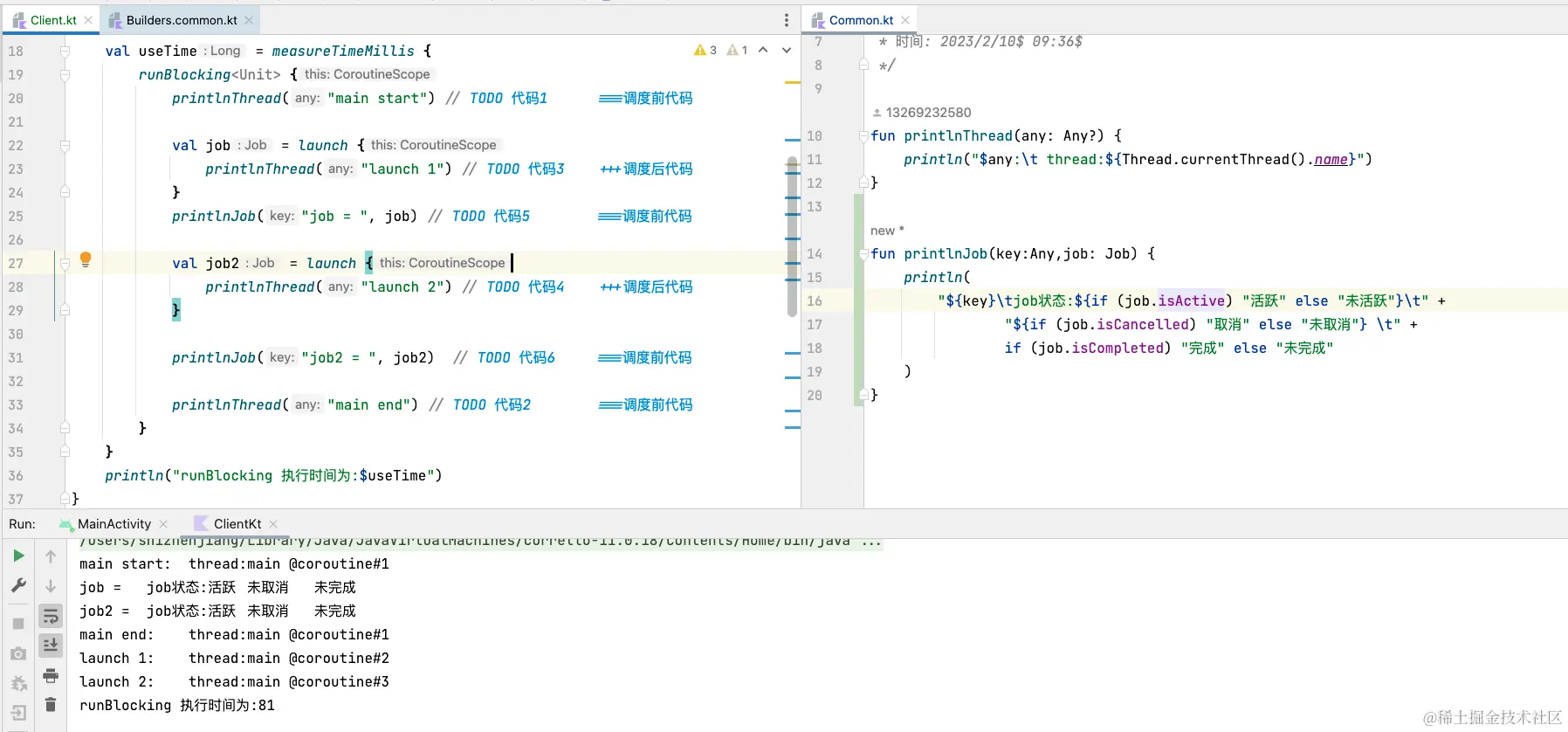Collapse printlnThread function at line 10 in Common.kt
The image size is (1568, 732).
[x=863, y=136]
